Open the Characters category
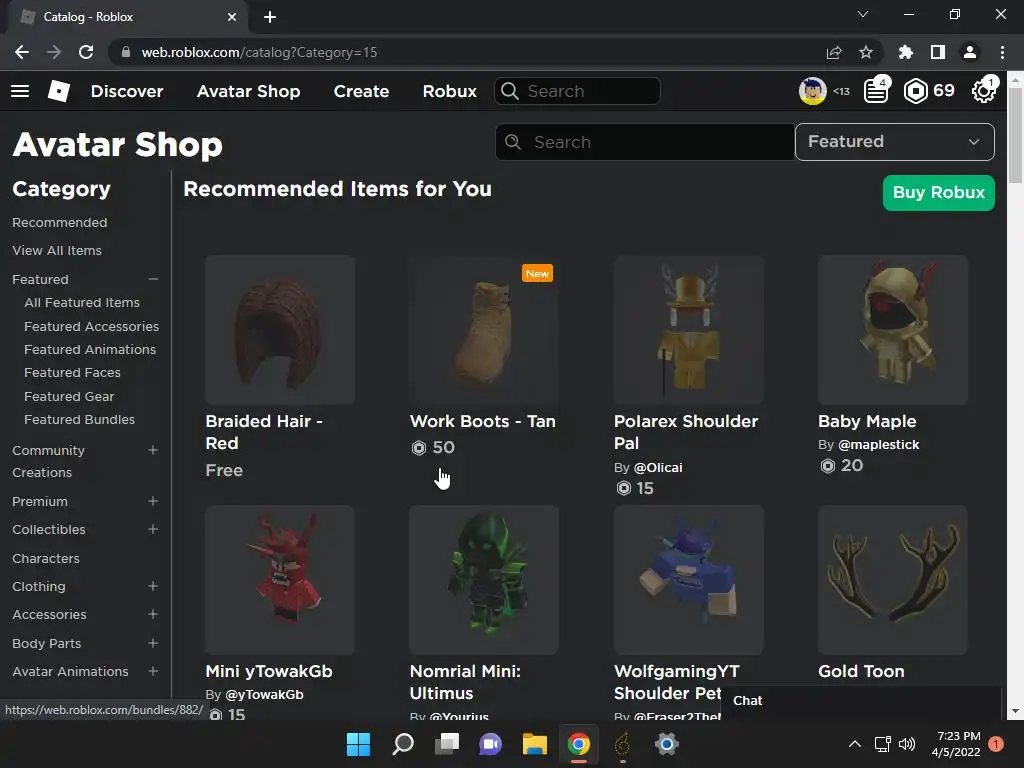The width and height of the screenshot is (1024, 768). pyautogui.click(x=46, y=558)
